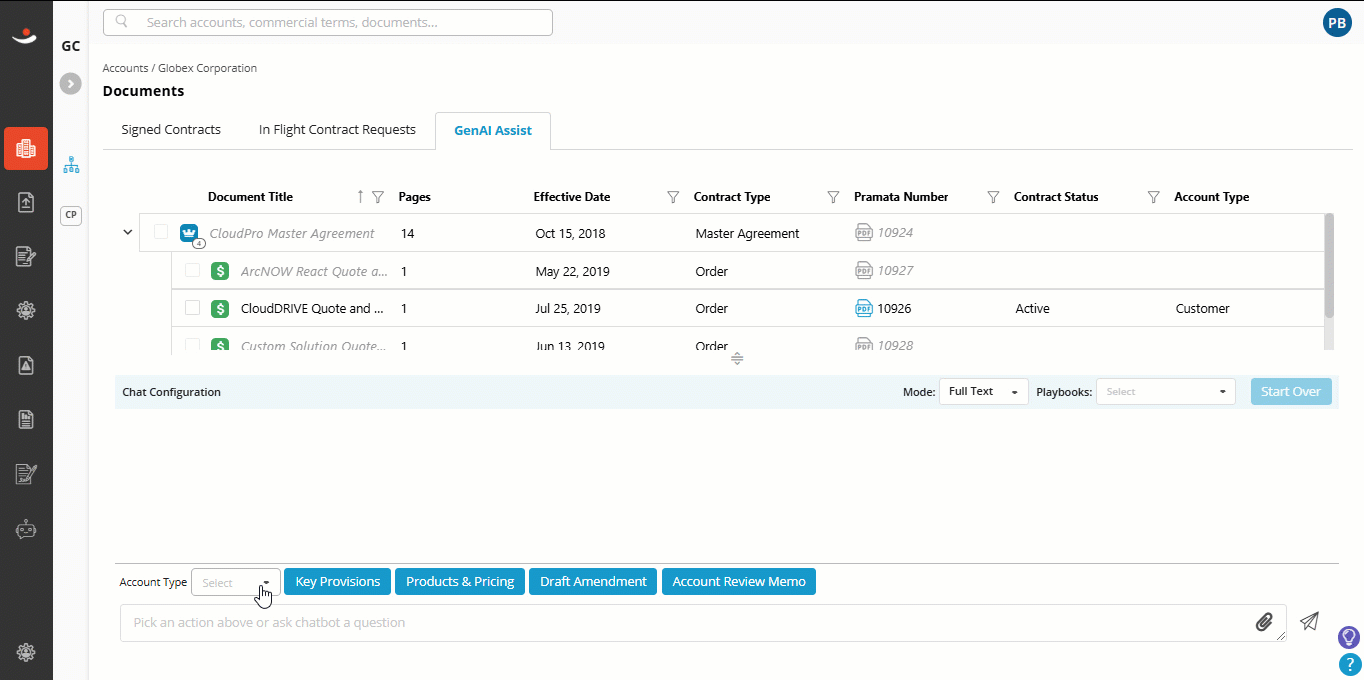This screenshot has height=680, width=1364.
Task: Click the panel splitter handle below table
Action: (x=737, y=359)
